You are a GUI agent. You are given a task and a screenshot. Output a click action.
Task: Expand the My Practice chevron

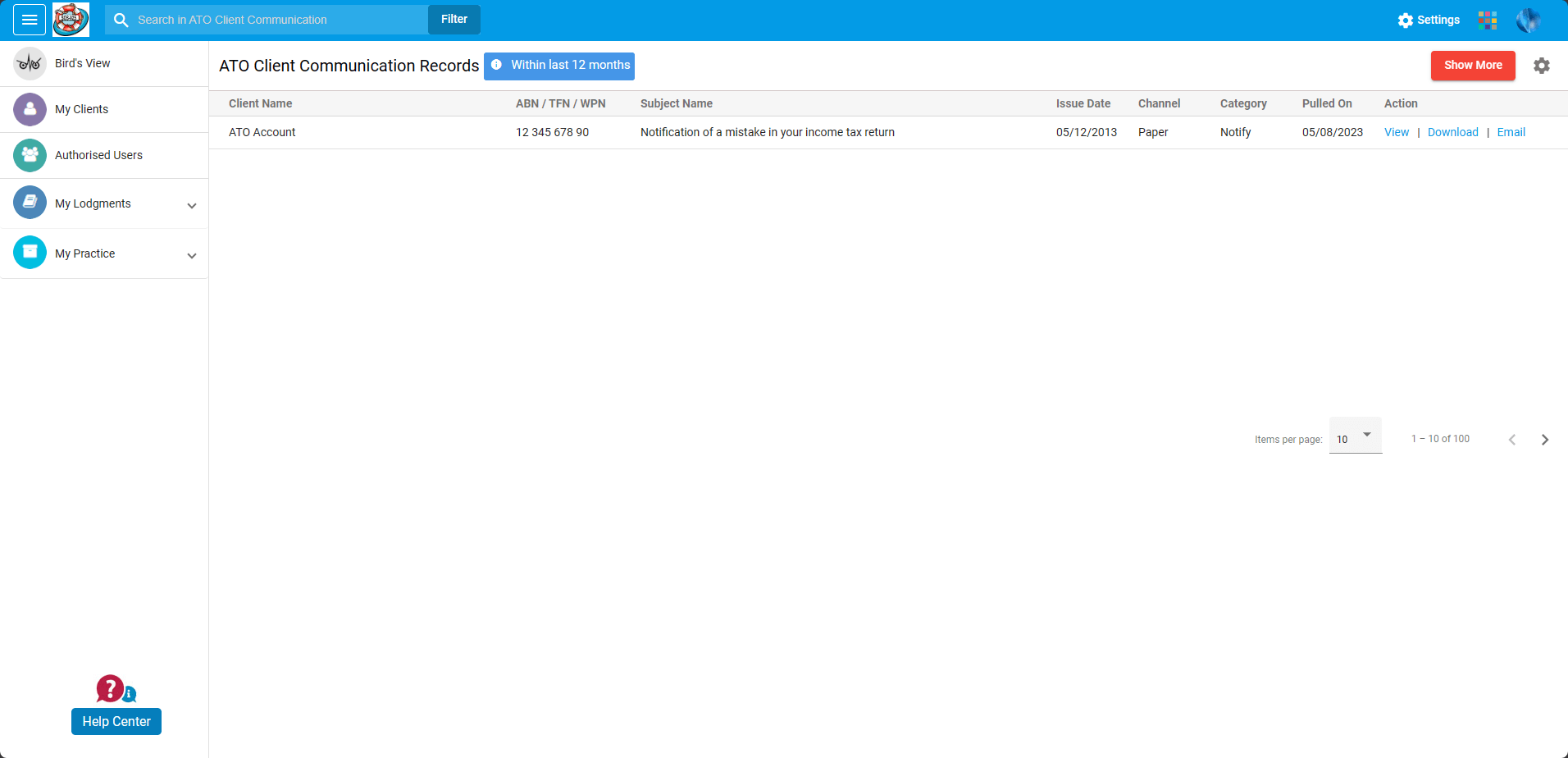[x=192, y=256]
